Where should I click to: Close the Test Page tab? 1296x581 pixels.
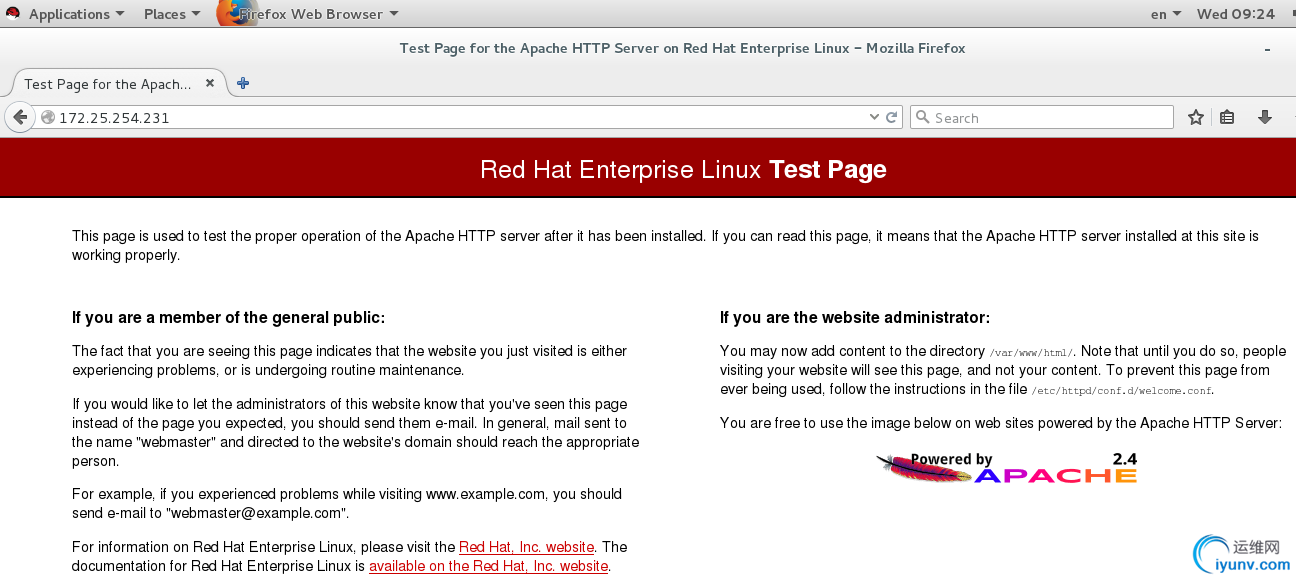(x=210, y=83)
